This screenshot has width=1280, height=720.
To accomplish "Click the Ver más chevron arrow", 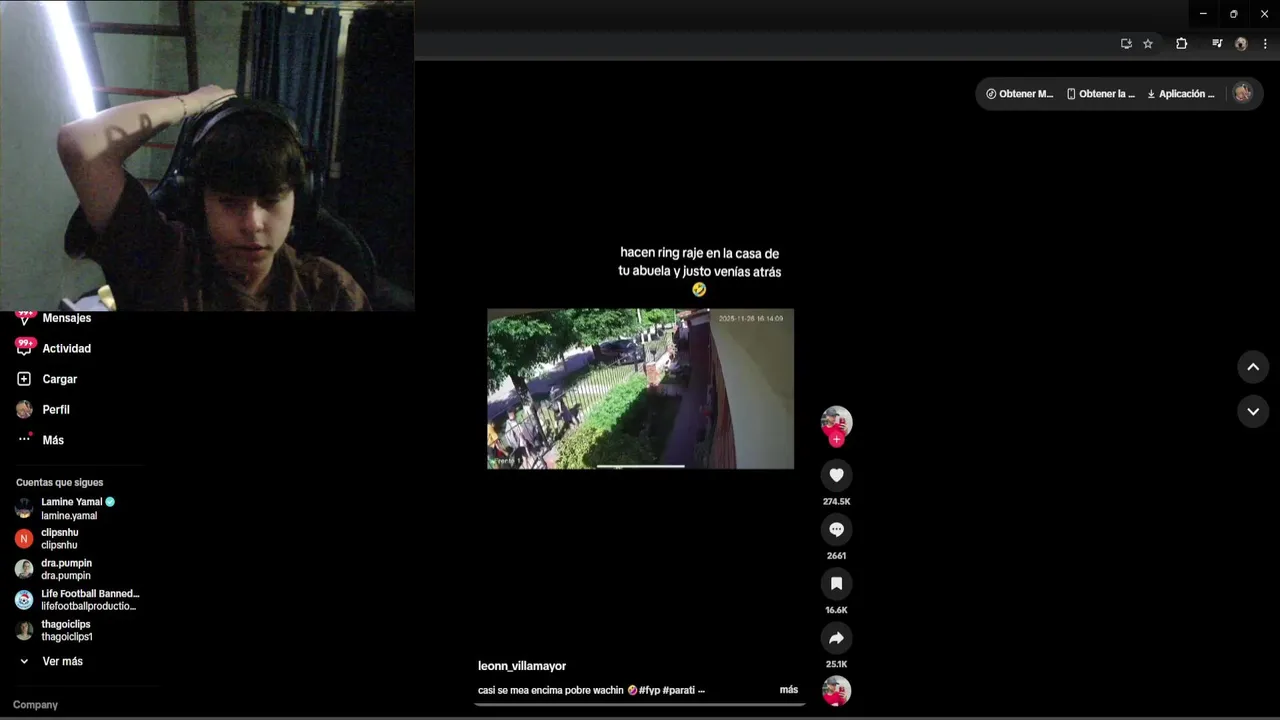I will pos(24,661).
